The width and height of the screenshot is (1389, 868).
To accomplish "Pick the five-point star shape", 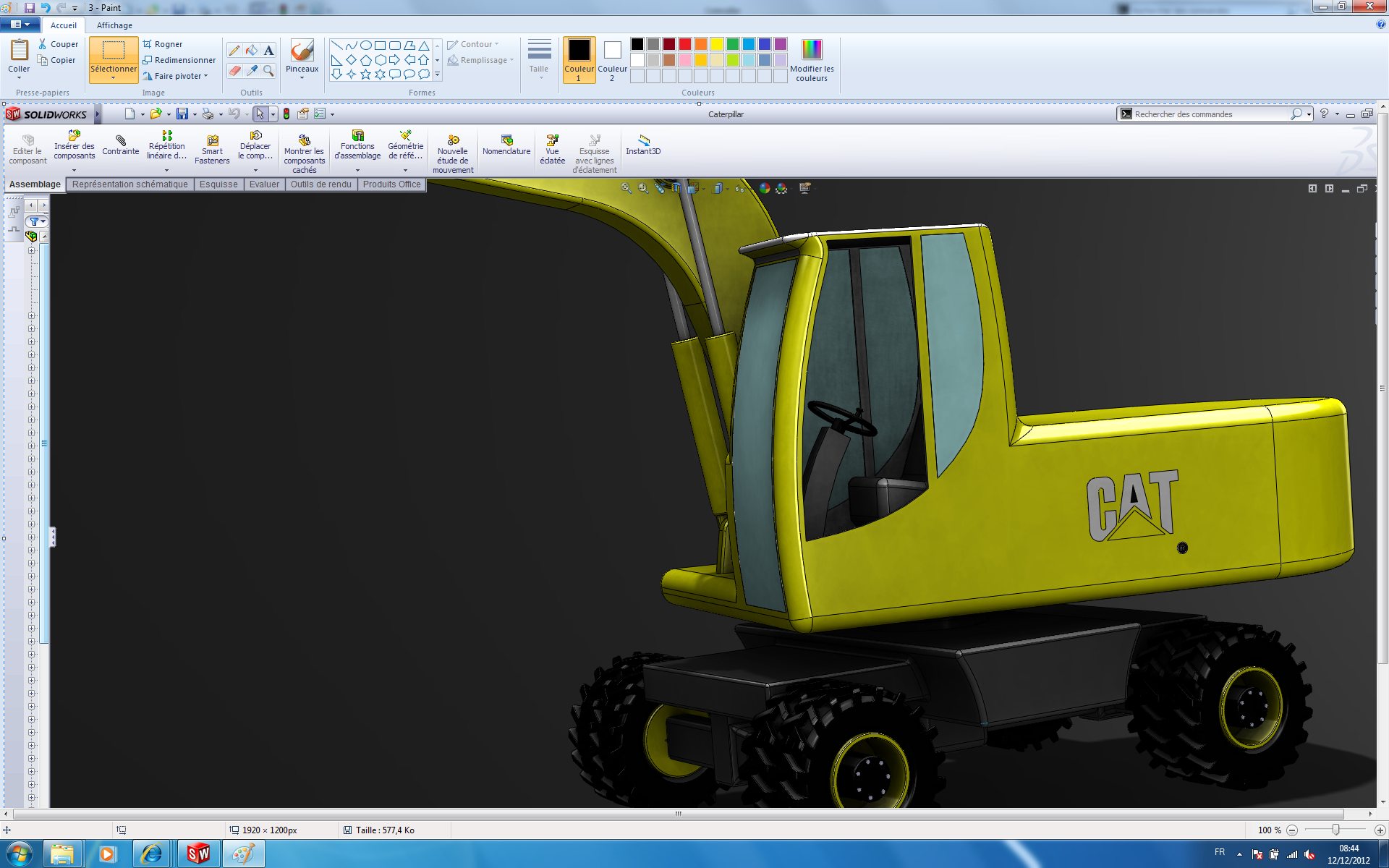I will (366, 74).
